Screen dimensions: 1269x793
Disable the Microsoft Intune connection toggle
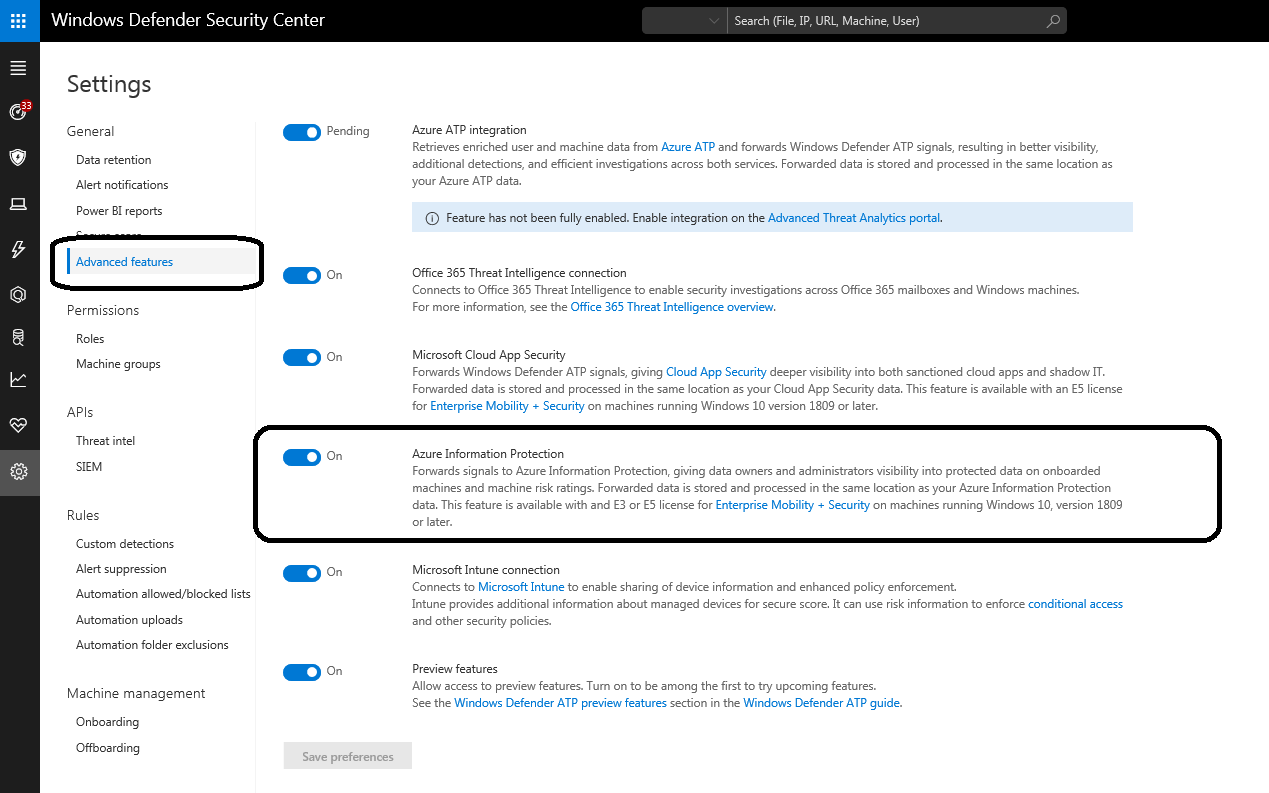coord(301,573)
